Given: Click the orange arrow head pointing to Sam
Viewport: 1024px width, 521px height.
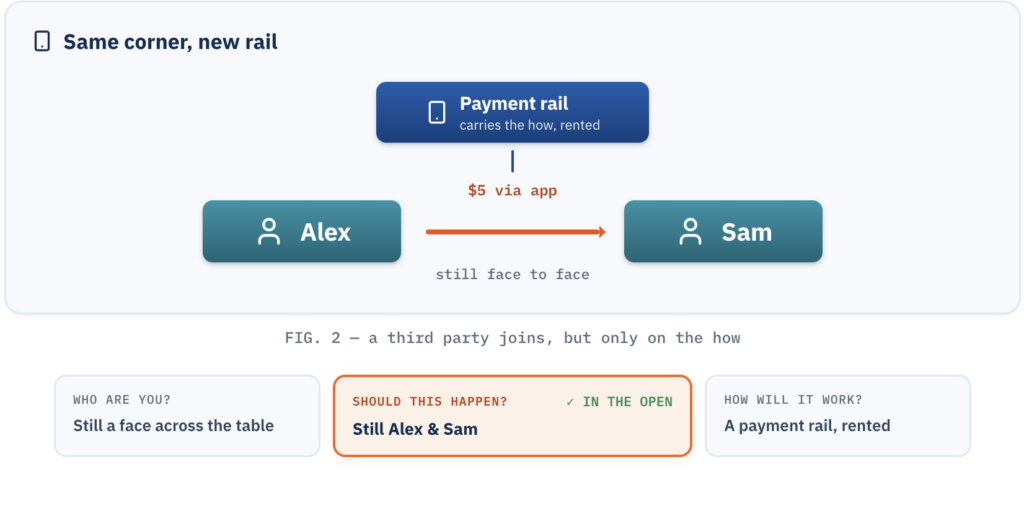Looking at the screenshot, I should pyautogui.click(x=602, y=232).
